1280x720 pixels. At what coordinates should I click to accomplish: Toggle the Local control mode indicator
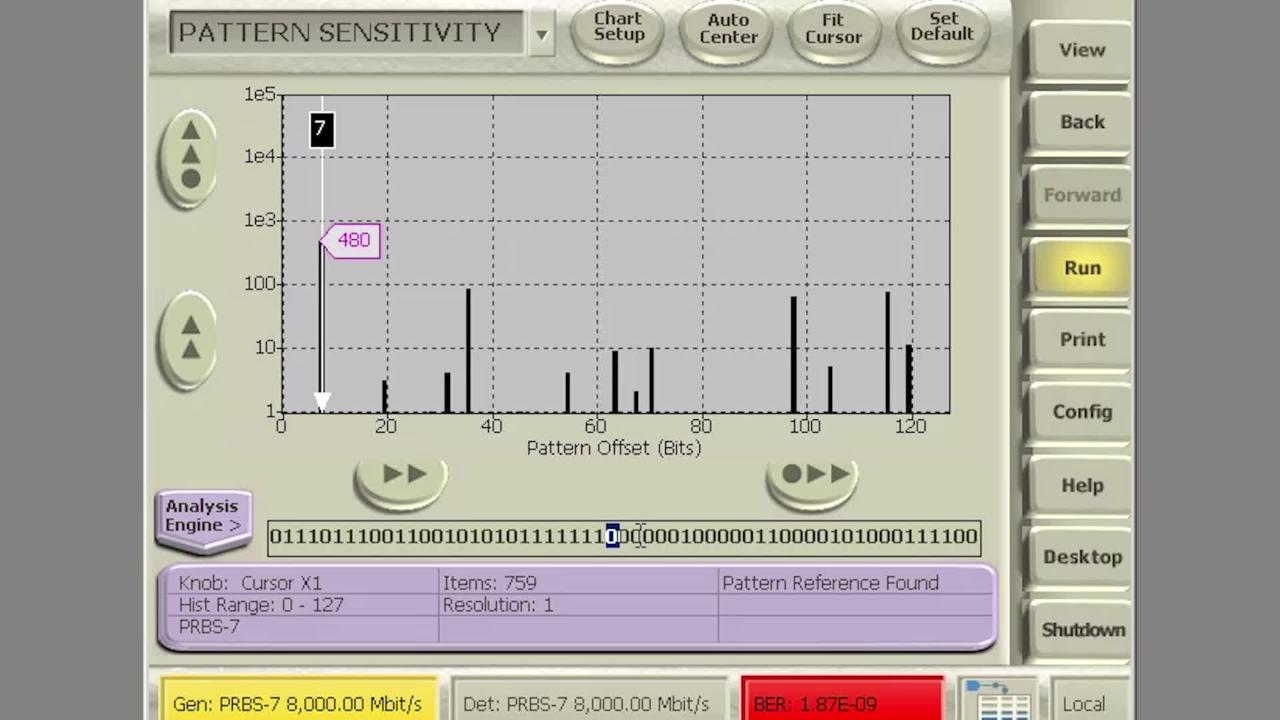click(x=1083, y=704)
